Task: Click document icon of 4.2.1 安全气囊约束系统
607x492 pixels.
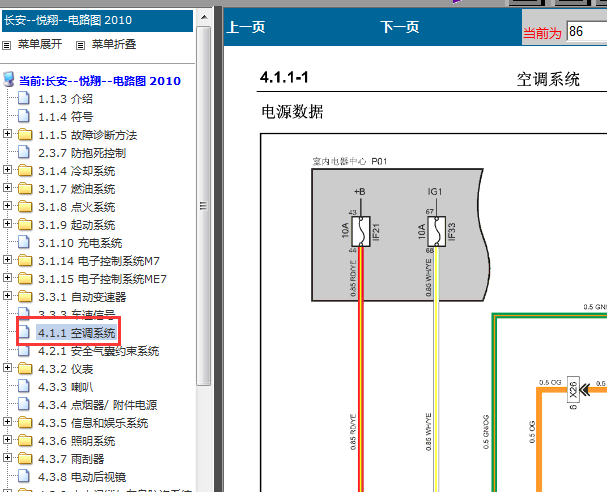Action: point(24,350)
